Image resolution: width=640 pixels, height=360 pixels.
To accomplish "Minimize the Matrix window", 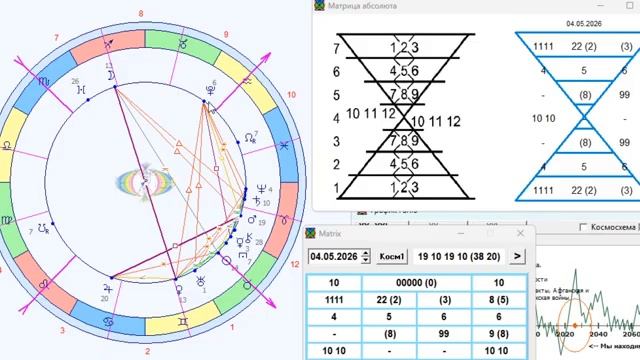I will coord(461,233).
